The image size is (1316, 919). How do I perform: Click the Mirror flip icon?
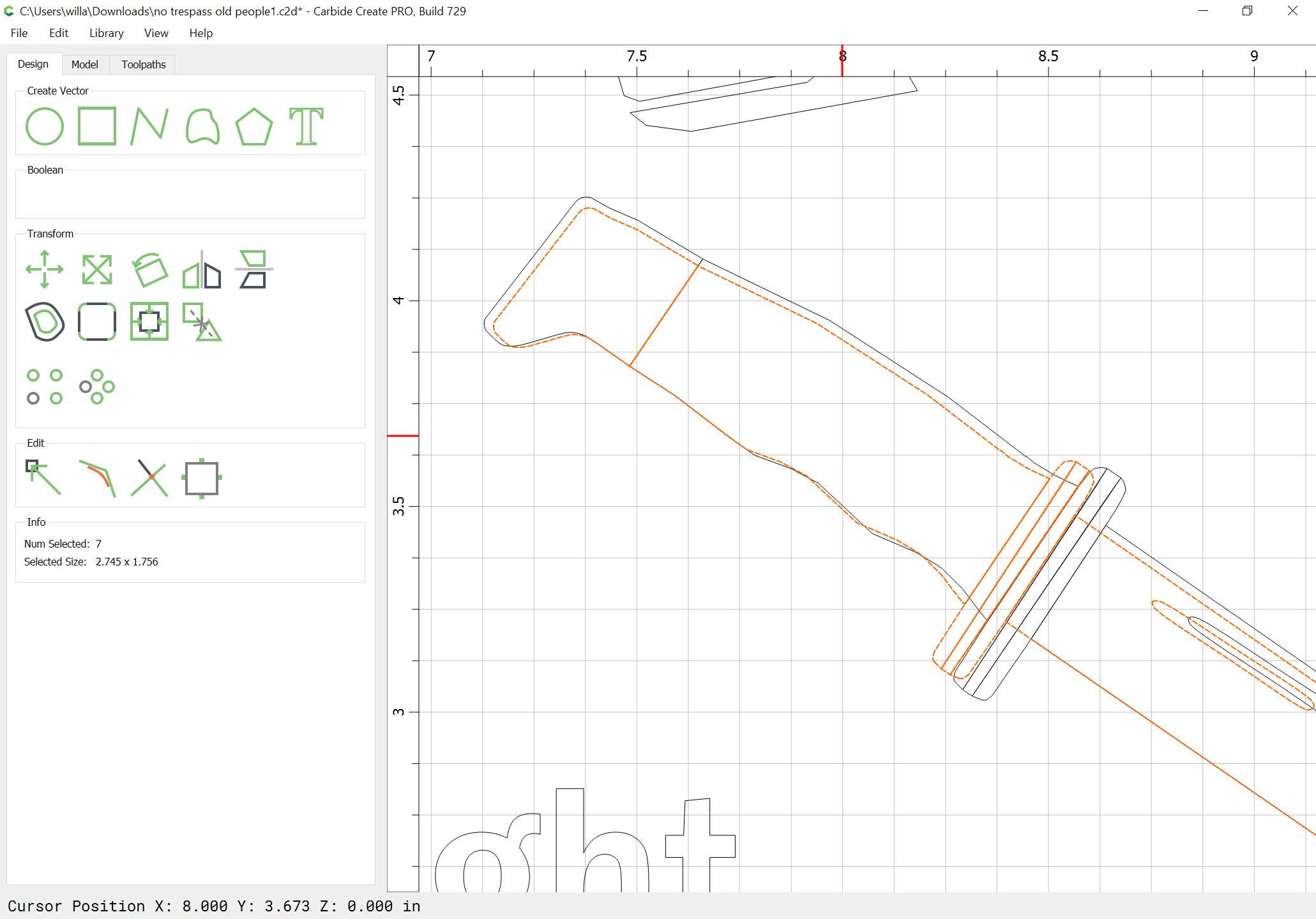202,269
